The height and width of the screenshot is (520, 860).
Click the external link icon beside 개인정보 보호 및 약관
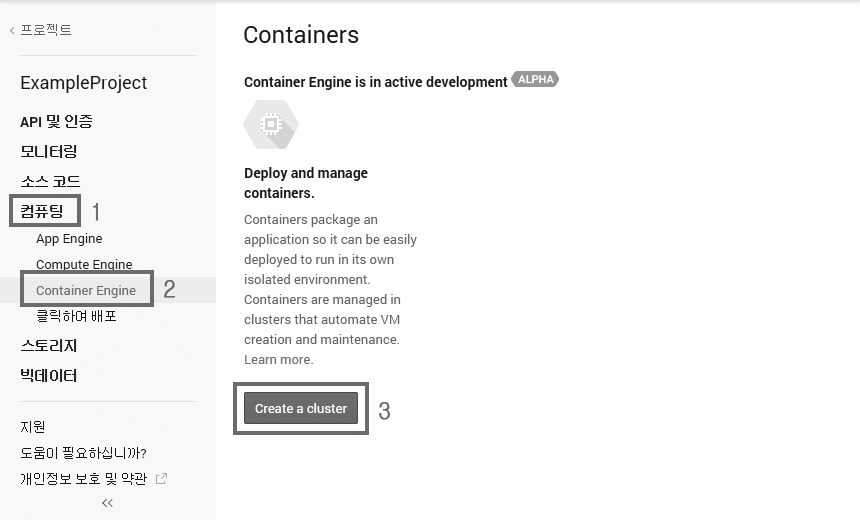tap(161, 479)
